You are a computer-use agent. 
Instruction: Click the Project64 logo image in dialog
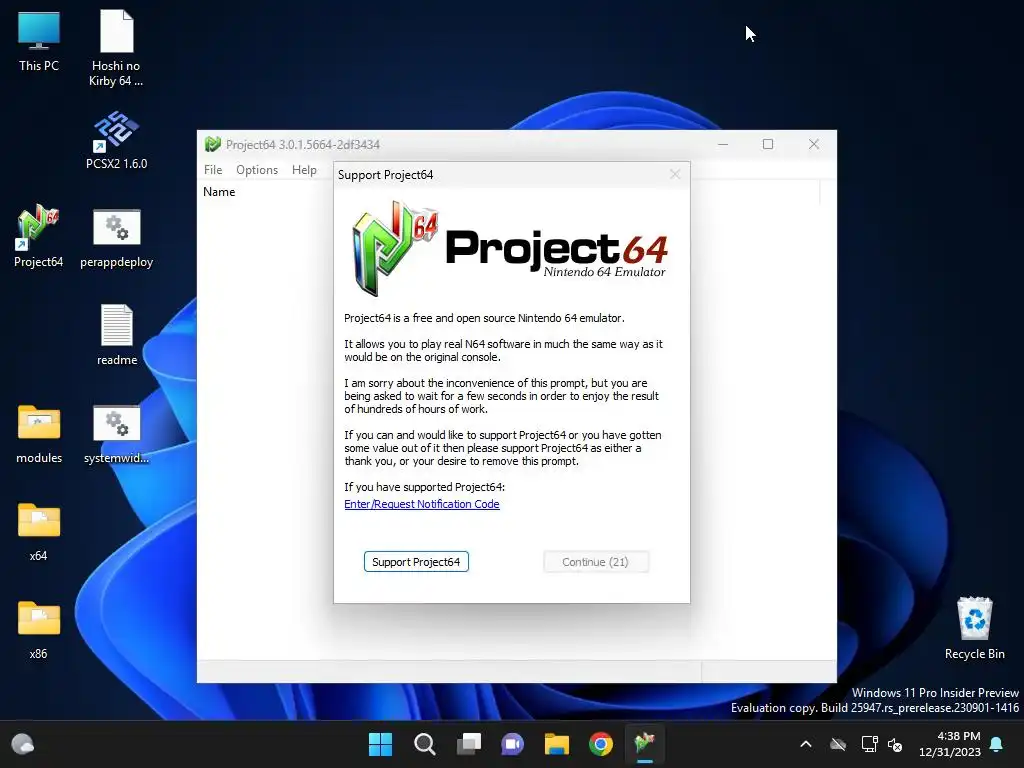[x=511, y=248]
